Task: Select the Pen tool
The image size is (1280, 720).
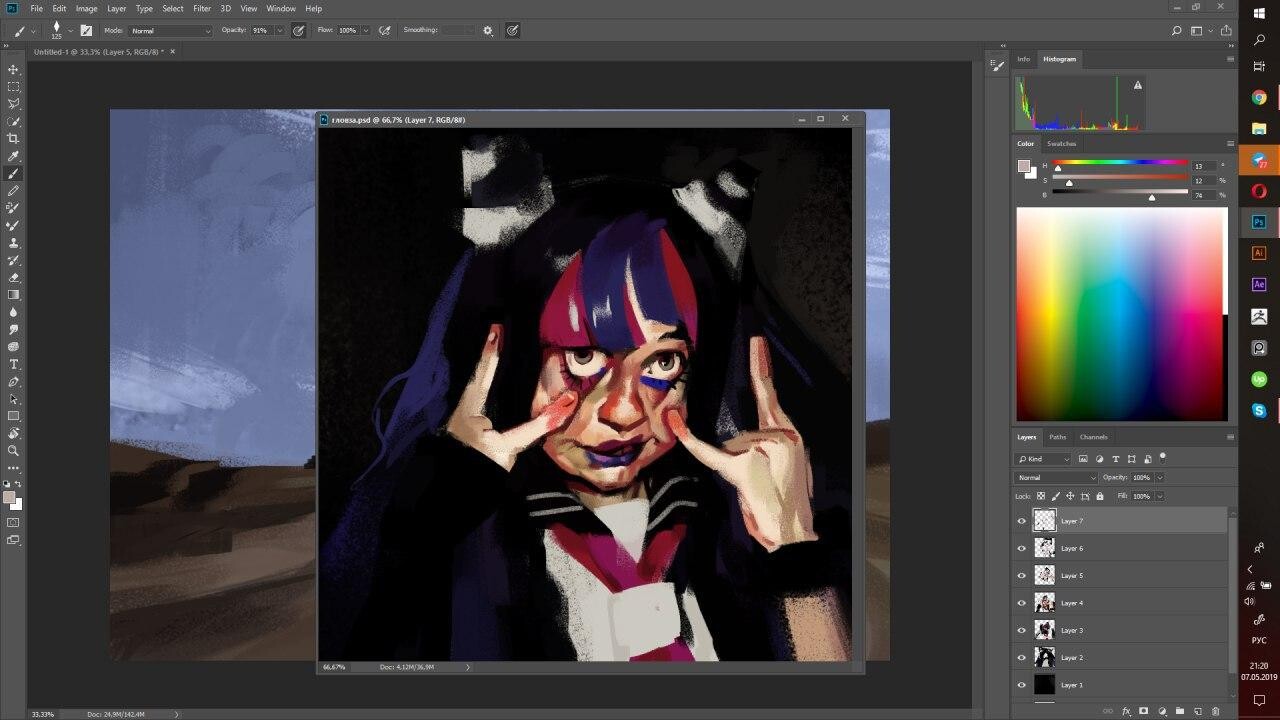Action: (x=13, y=382)
